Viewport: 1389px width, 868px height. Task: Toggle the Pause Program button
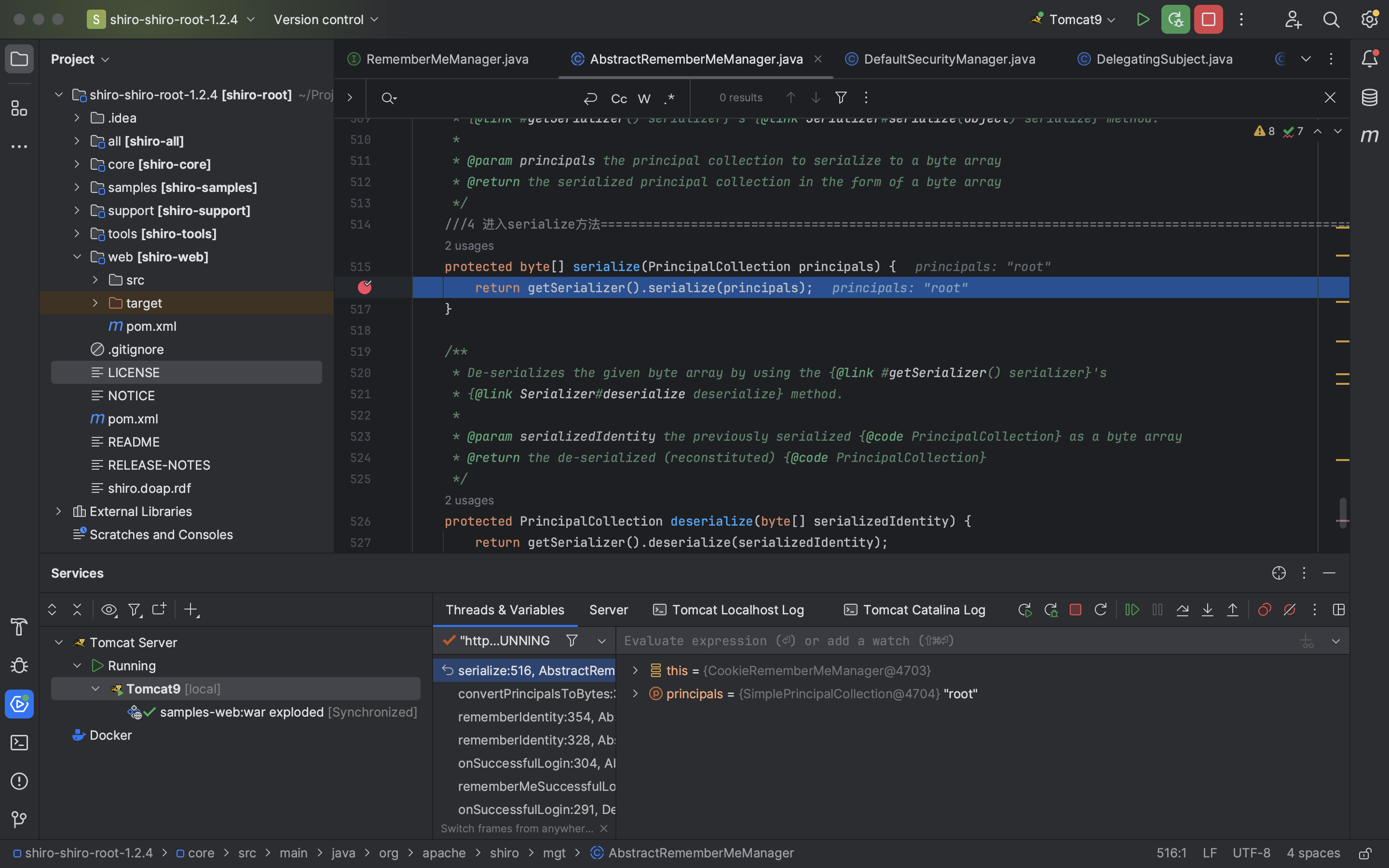pyautogui.click(x=1157, y=610)
